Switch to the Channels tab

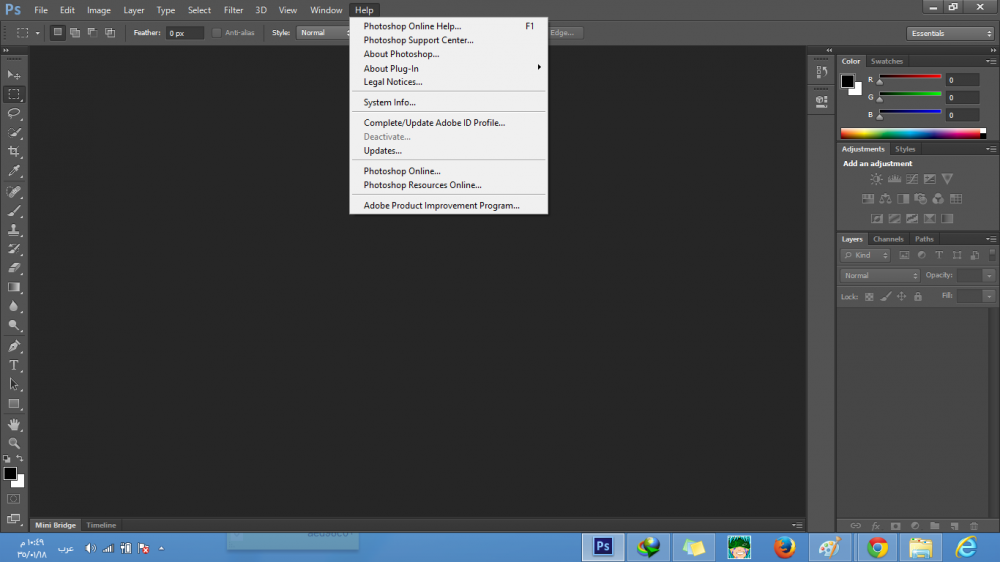888,239
